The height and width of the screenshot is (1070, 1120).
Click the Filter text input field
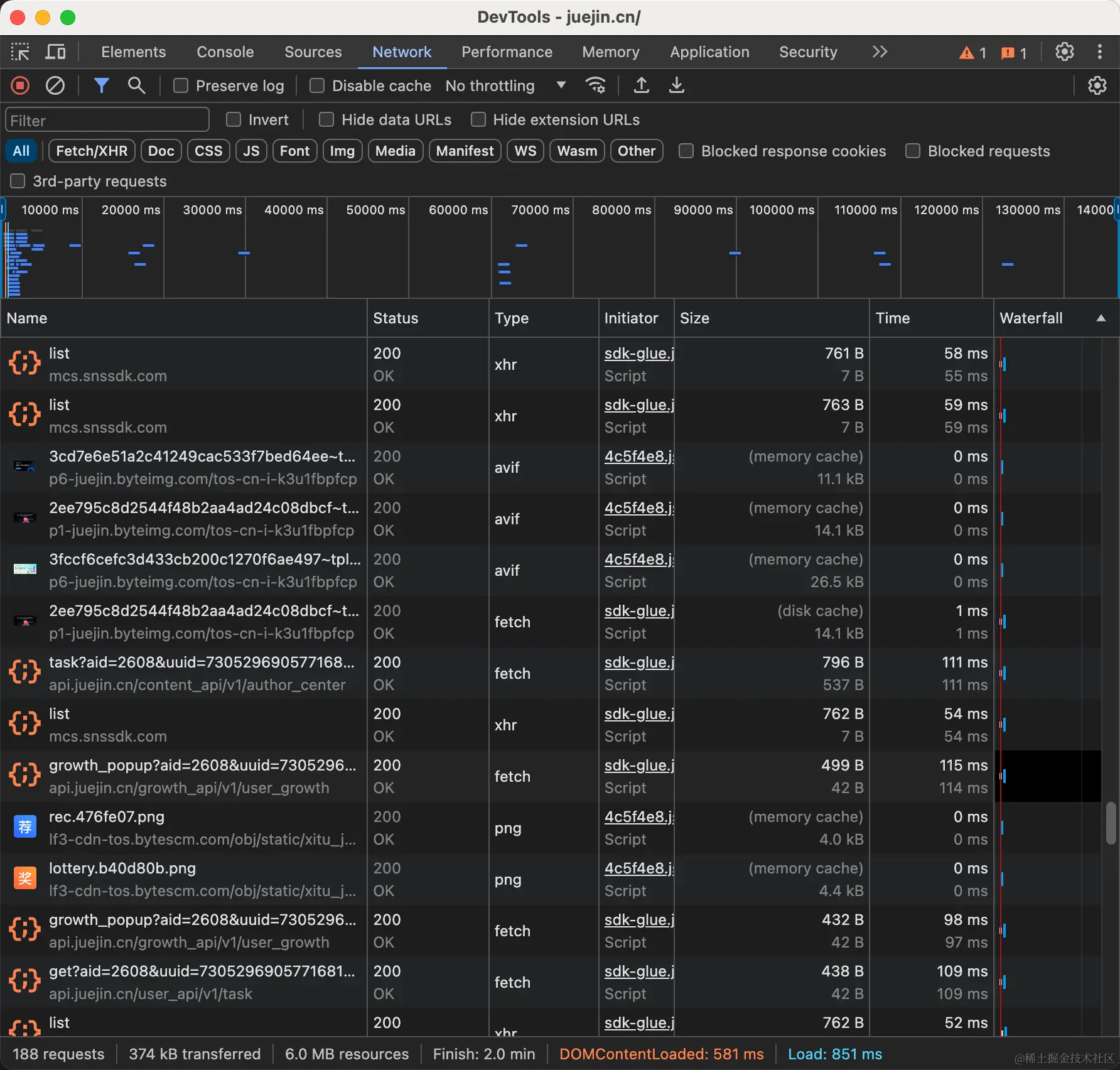coord(107,120)
